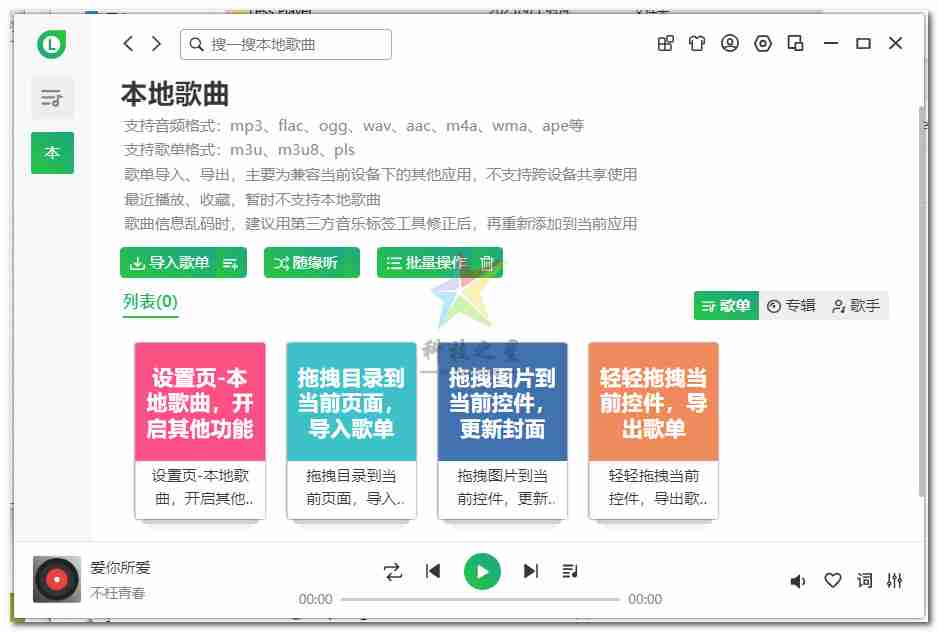Open the equalizer sound effects icon
This screenshot has height=633, width=939.
click(895, 581)
